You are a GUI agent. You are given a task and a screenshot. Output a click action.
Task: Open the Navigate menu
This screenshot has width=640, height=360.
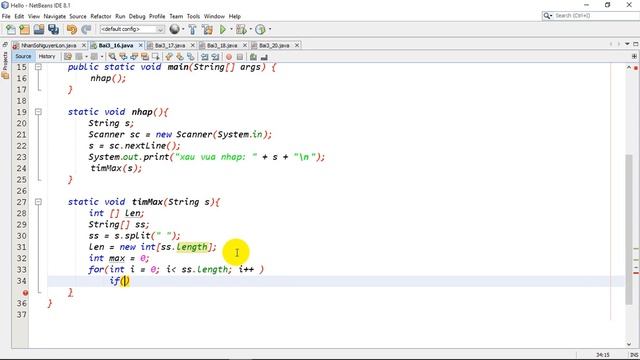[55, 16]
